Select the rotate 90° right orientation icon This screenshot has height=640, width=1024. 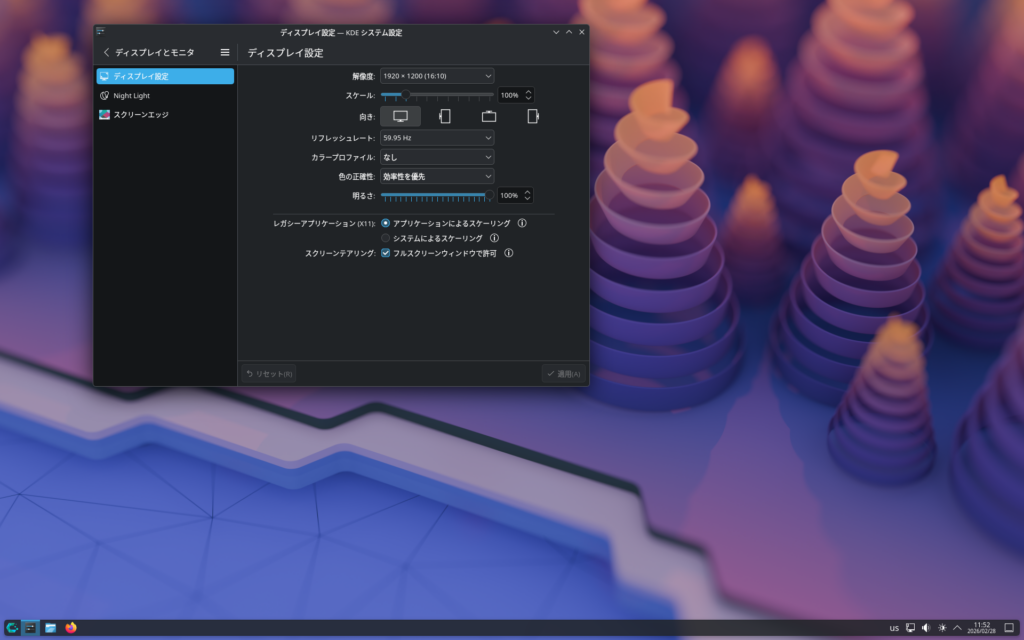[533, 116]
